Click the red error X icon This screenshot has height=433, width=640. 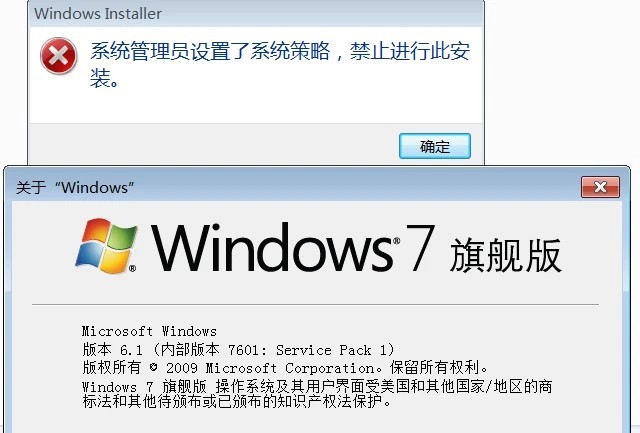58,56
